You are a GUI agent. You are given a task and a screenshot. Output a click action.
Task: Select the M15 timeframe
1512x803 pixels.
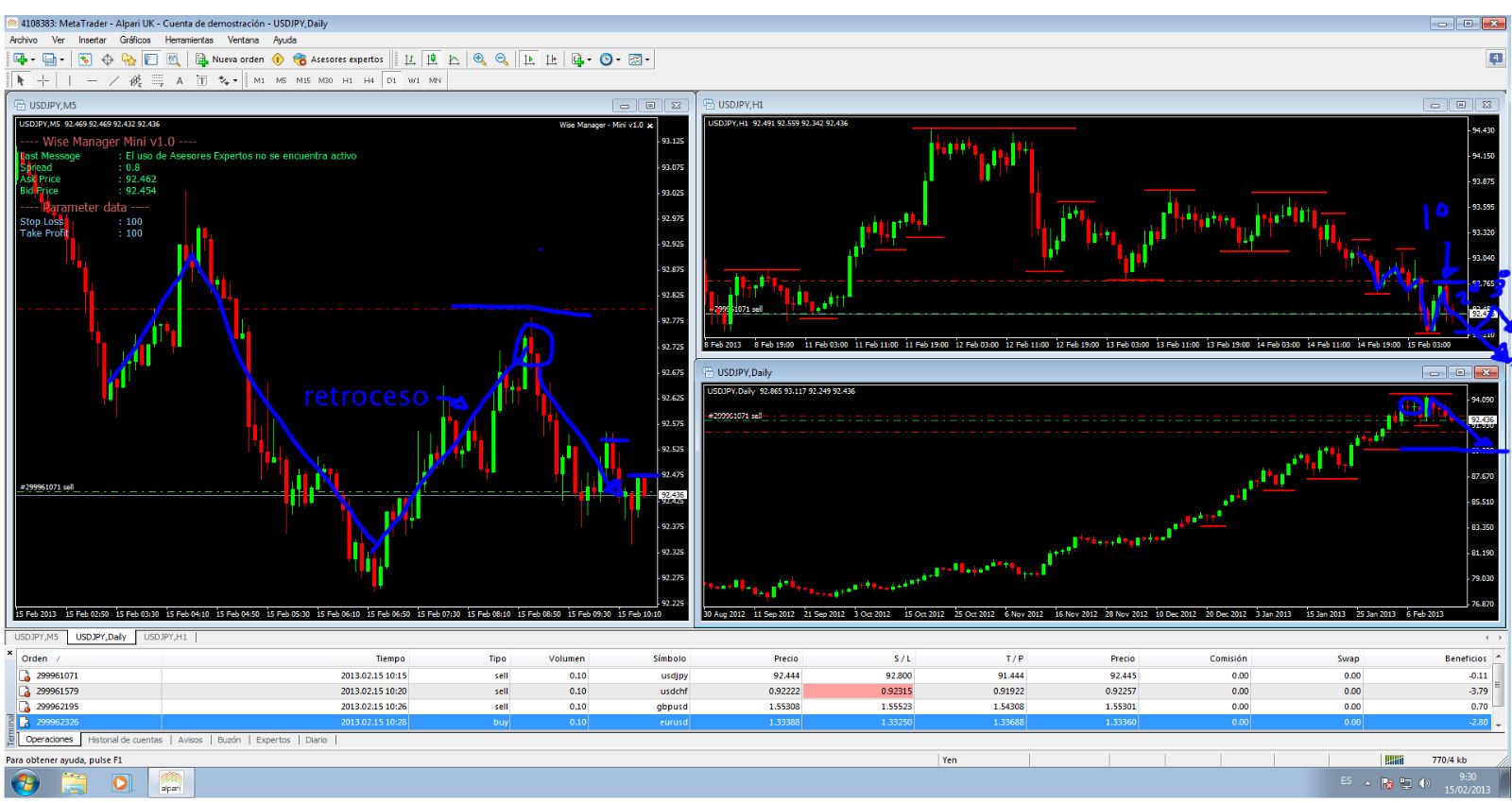(303, 80)
